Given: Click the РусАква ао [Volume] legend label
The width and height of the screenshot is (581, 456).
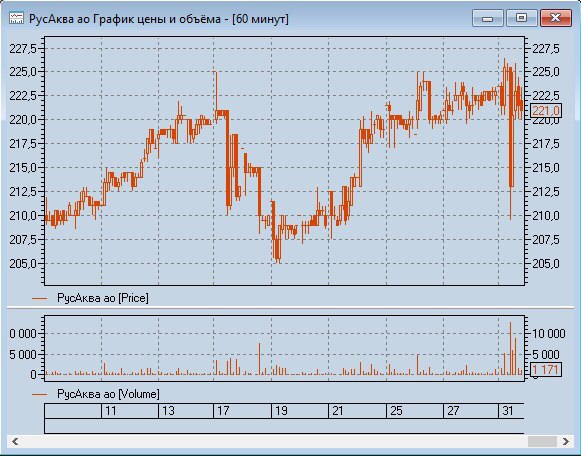Looking at the screenshot, I should click(x=108, y=394).
